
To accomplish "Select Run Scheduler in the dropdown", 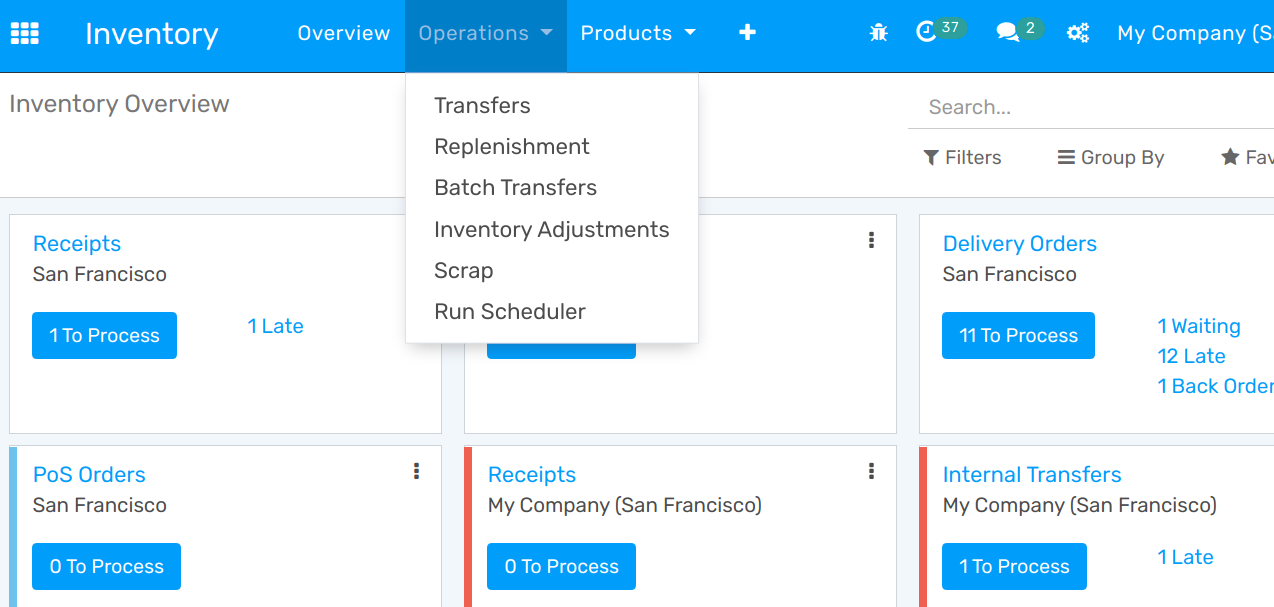I will coord(509,311).
